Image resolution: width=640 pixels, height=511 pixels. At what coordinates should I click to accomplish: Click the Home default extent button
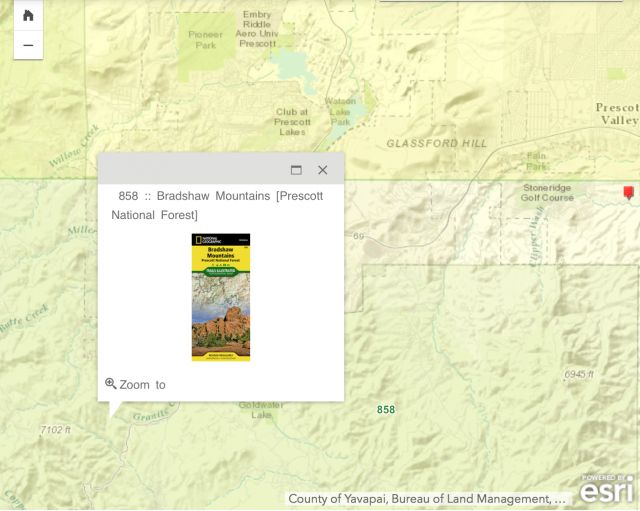point(28,15)
